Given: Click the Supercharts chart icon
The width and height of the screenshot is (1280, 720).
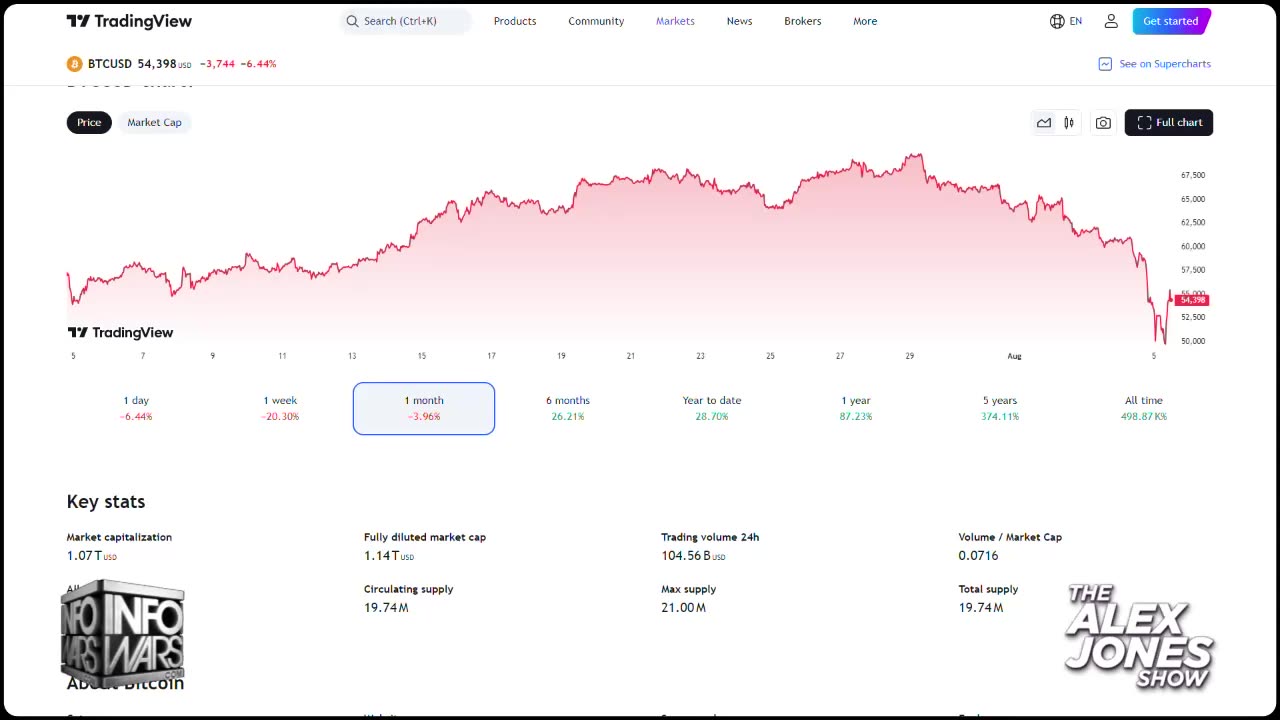Looking at the screenshot, I should 1105,64.
